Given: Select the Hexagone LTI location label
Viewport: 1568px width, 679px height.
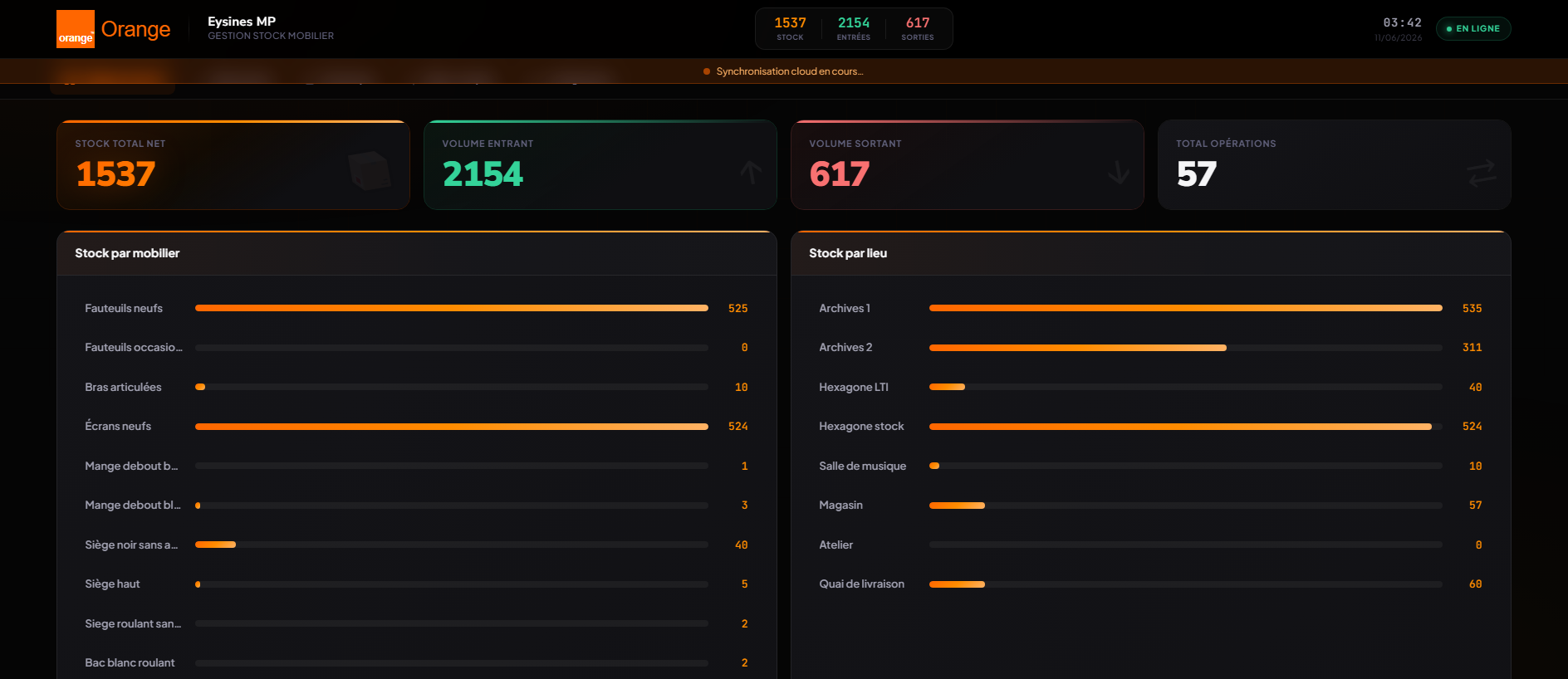Looking at the screenshot, I should [x=854, y=387].
